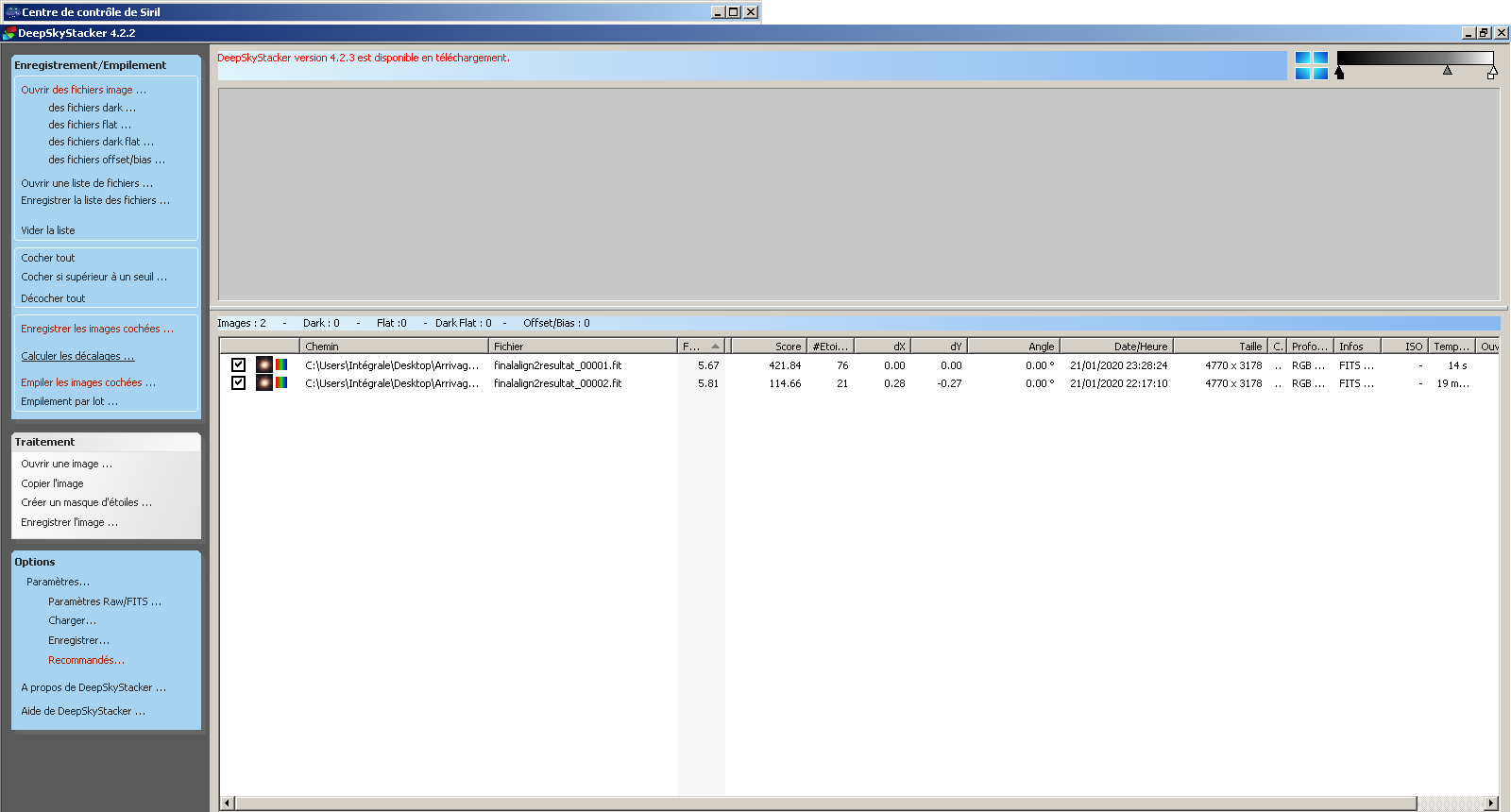
Task: Sort by the dY column header
Action: click(939, 347)
